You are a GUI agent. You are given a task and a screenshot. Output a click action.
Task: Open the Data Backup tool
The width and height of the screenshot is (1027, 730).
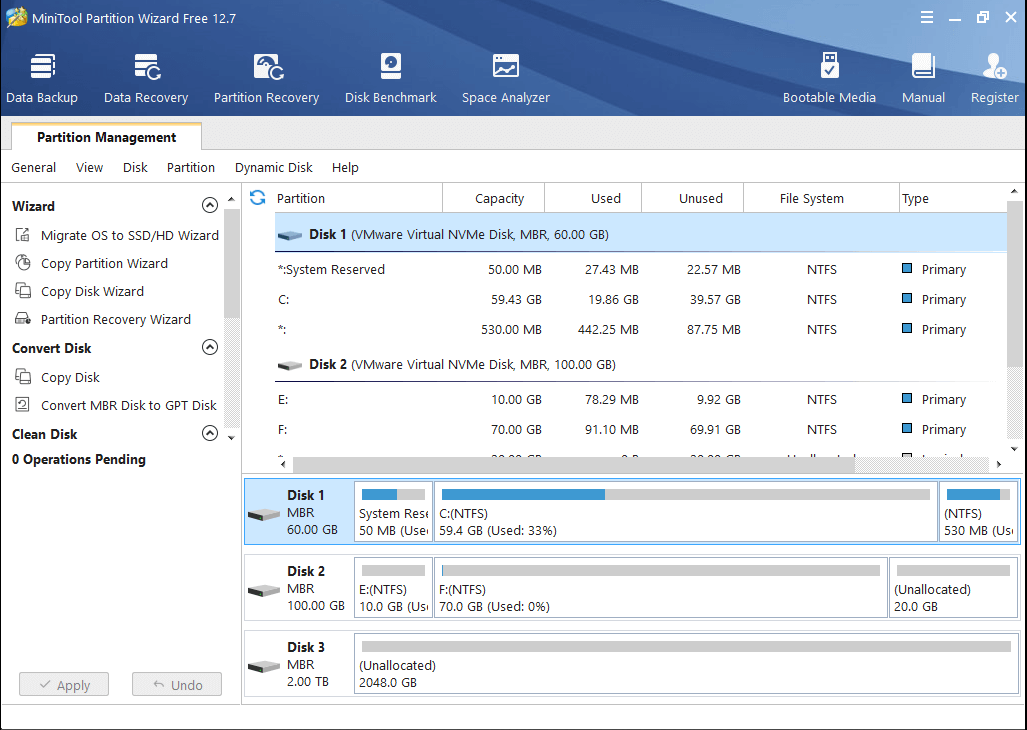41,78
